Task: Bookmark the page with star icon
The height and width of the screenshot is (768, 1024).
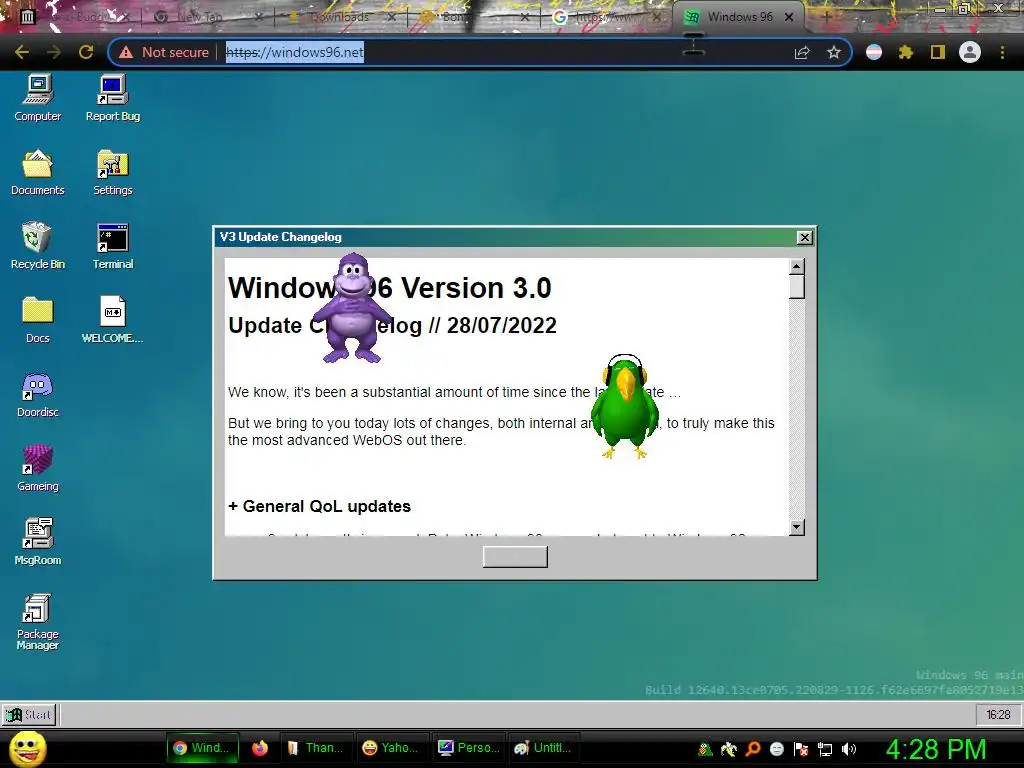Action: point(833,52)
